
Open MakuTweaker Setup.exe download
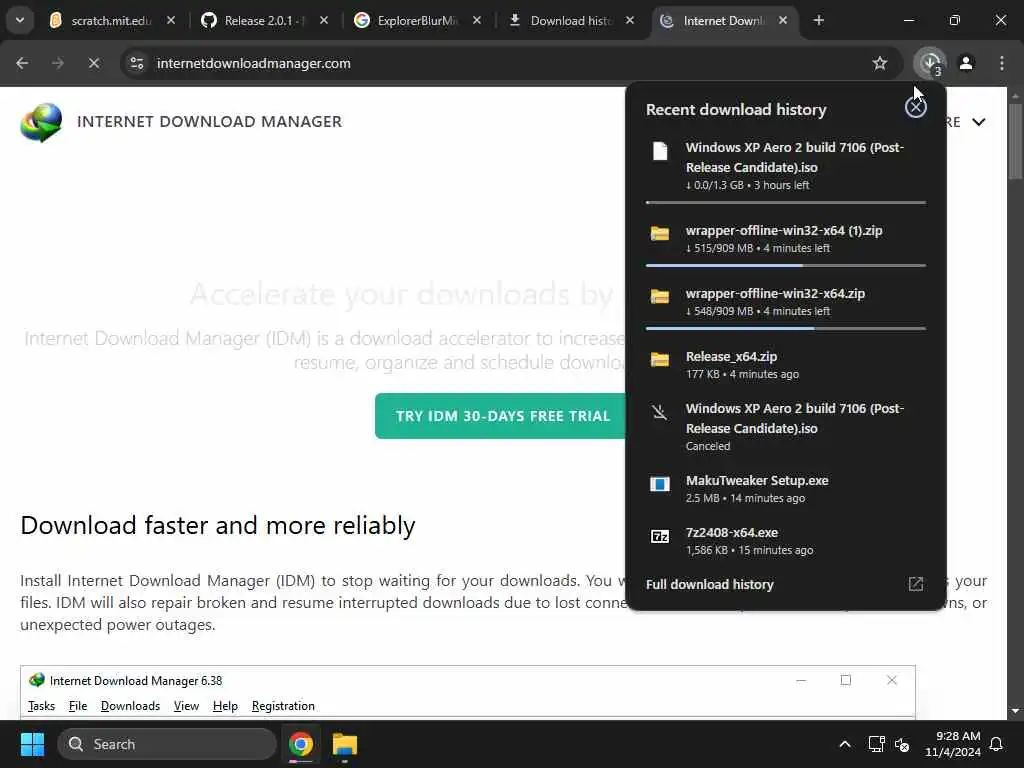click(x=786, y=488)
